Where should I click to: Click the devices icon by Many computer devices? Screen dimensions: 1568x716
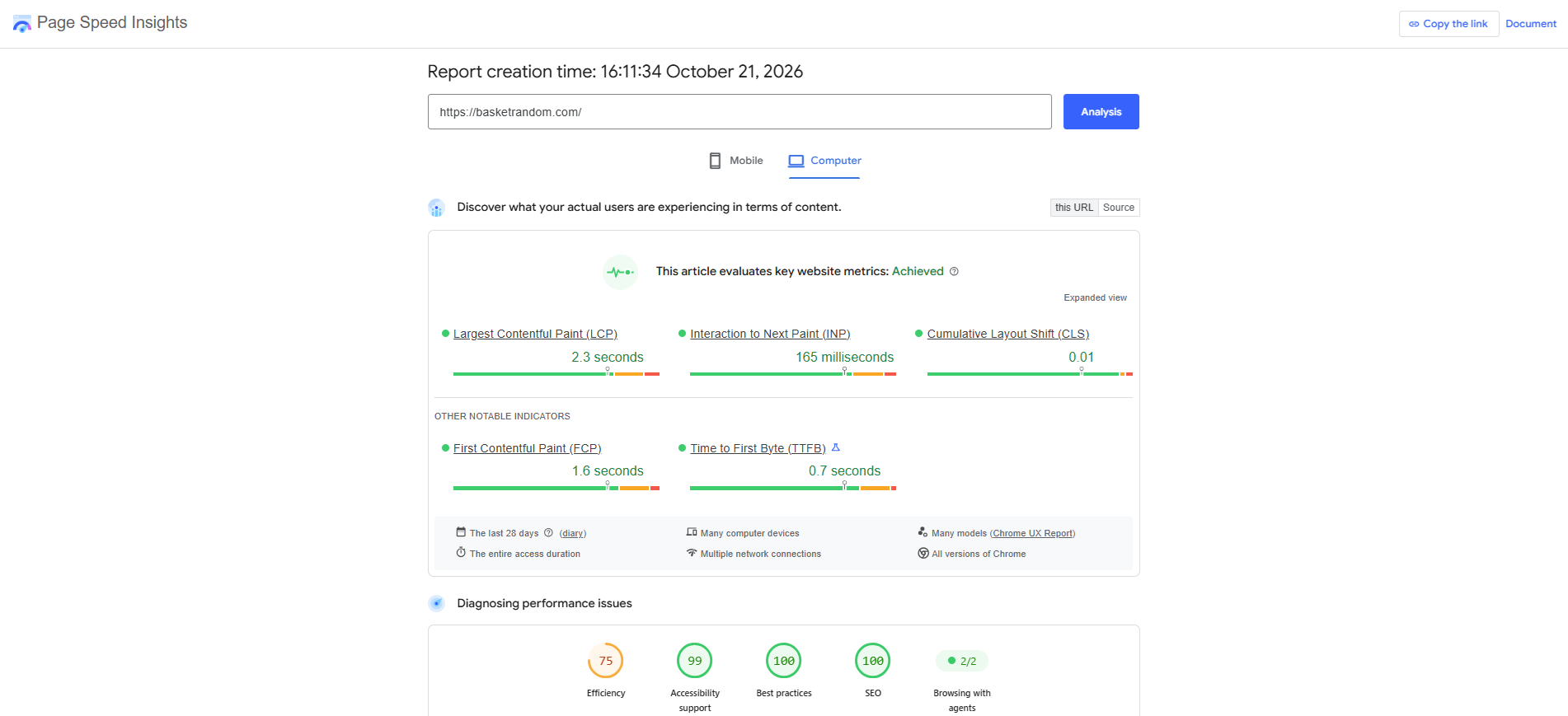692,532
